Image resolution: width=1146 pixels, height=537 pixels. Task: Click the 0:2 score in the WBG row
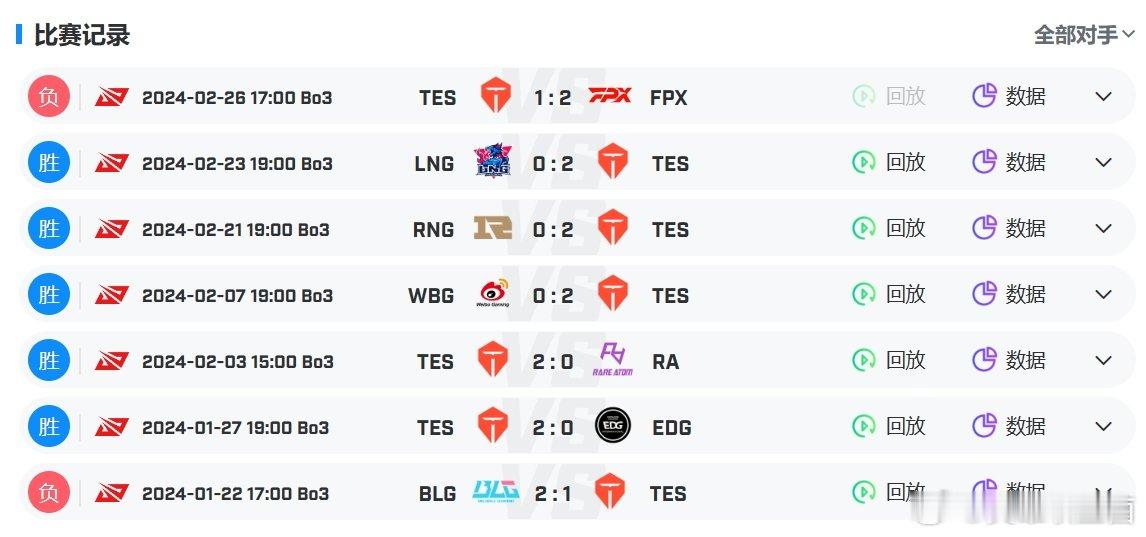[553, 295]
